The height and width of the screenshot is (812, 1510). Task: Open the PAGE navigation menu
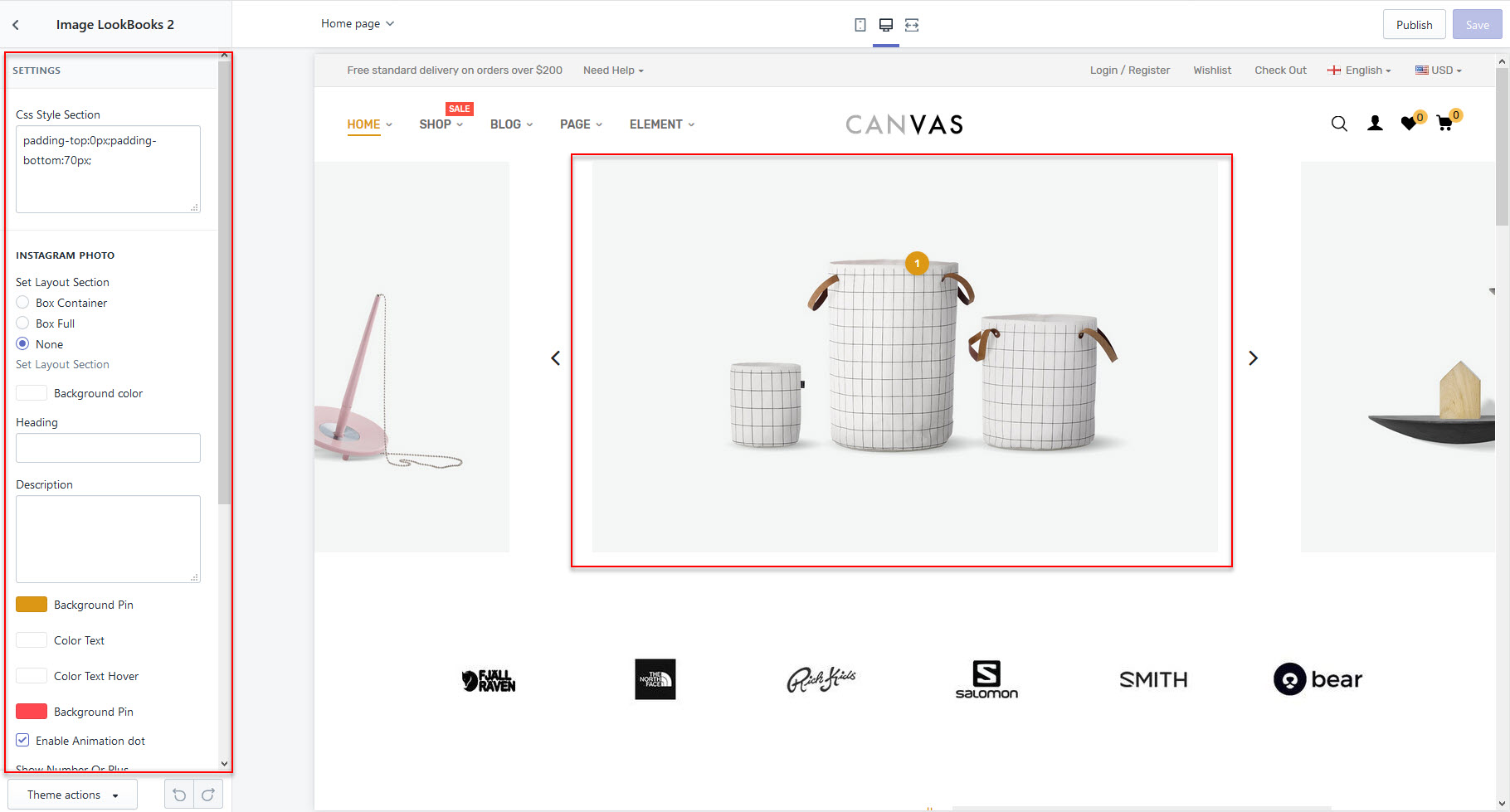pyautogui.click(x=582, y=124)
